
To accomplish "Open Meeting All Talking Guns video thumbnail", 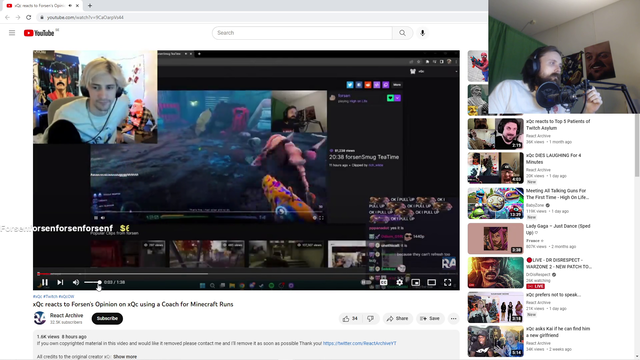I will 496,203.
